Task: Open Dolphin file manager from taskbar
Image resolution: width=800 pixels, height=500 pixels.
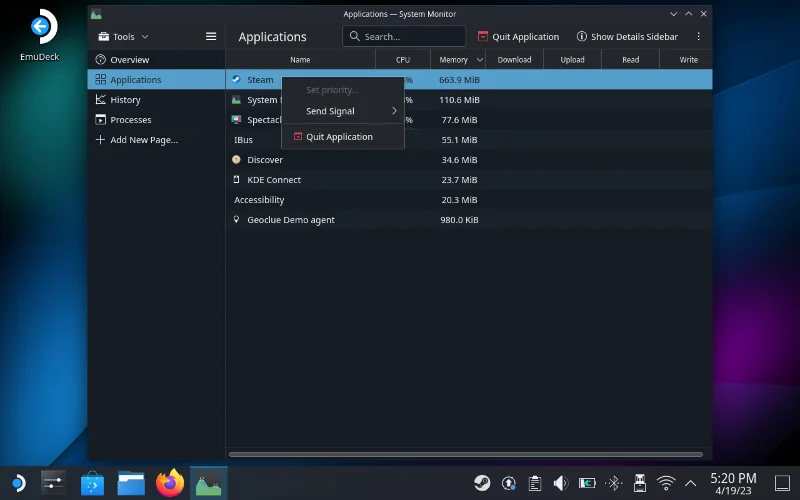Action: [x=131, y=483]
